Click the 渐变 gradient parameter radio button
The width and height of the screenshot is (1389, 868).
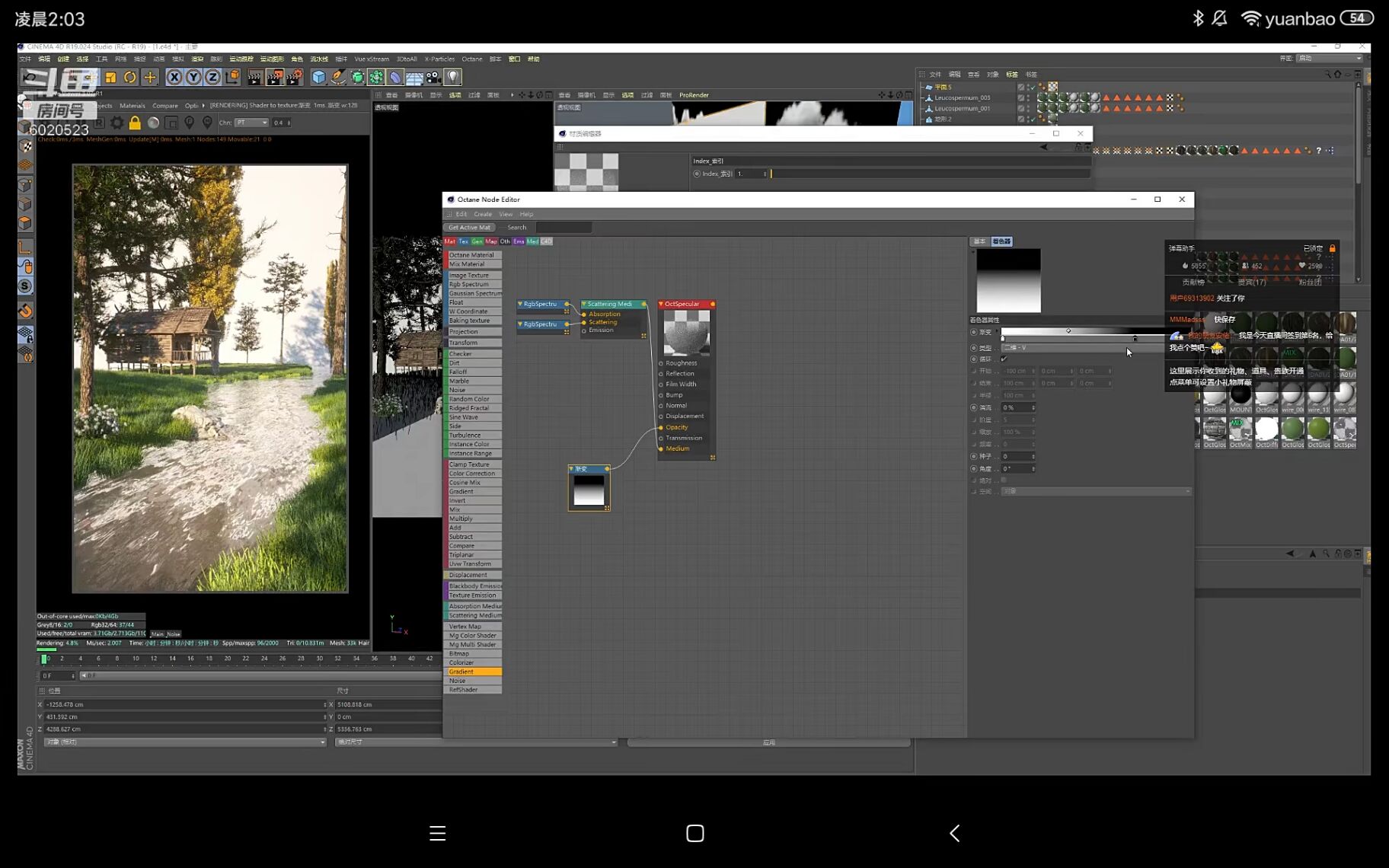(x=974, y=332)
